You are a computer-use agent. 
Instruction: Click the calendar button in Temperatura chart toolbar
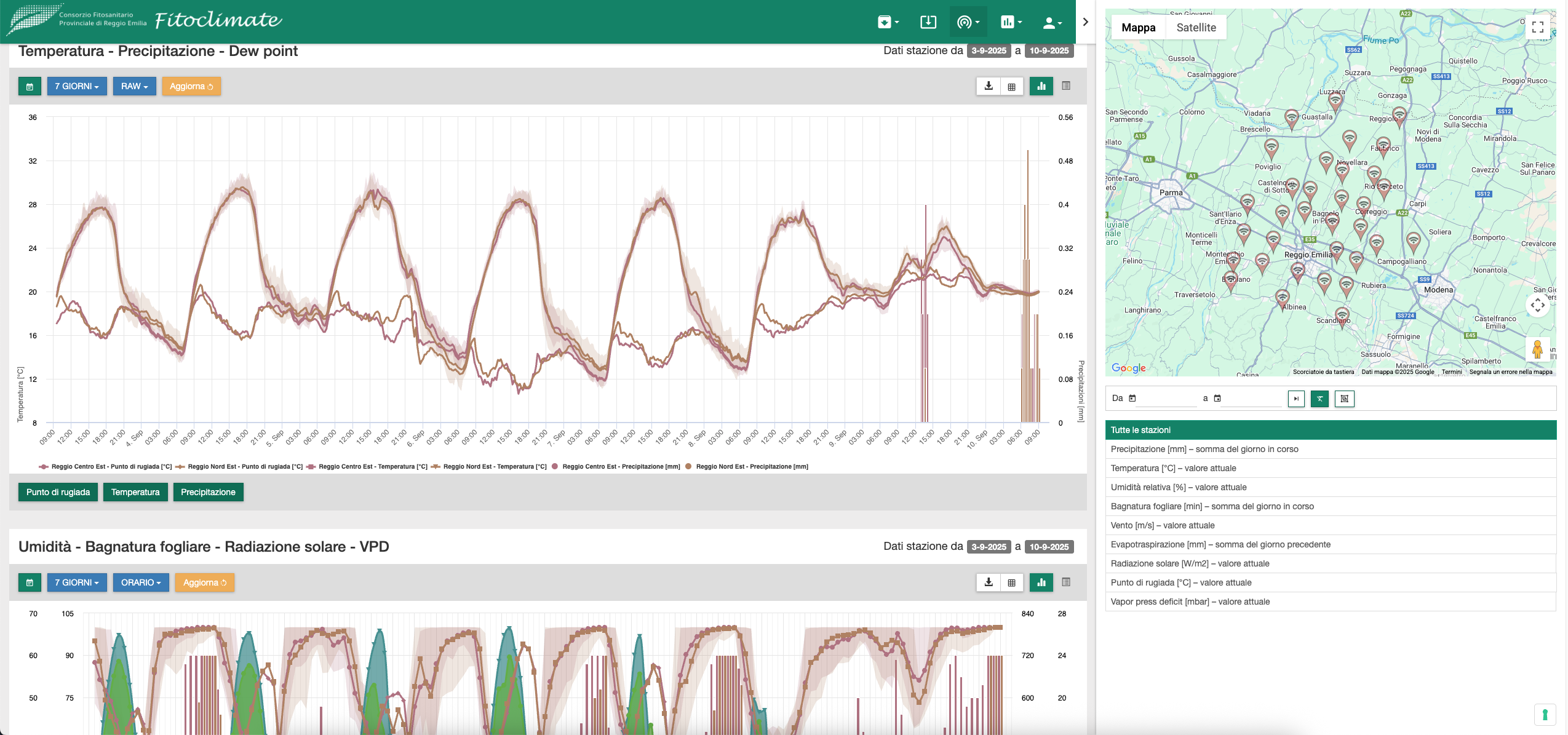tap(30, 86)
